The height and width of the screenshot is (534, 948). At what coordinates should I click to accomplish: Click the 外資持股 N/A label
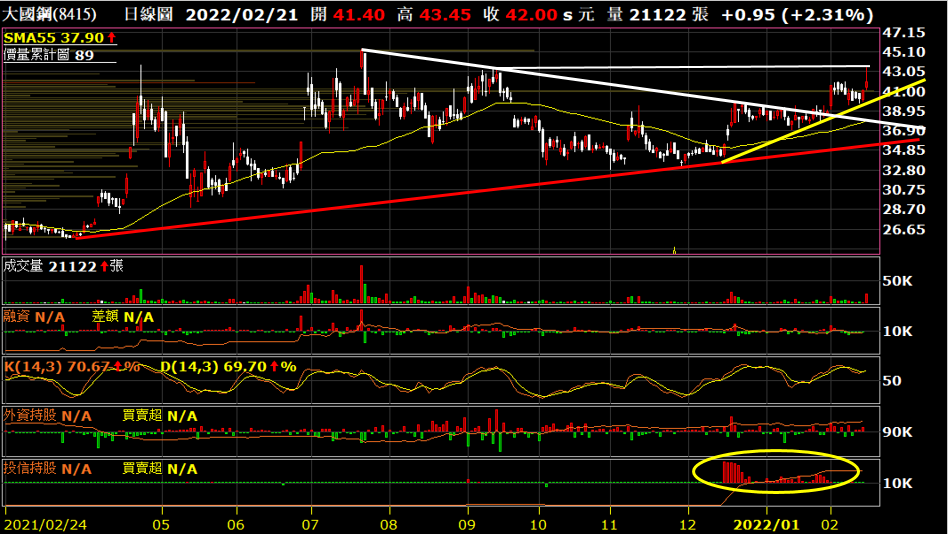coord(48,415)
